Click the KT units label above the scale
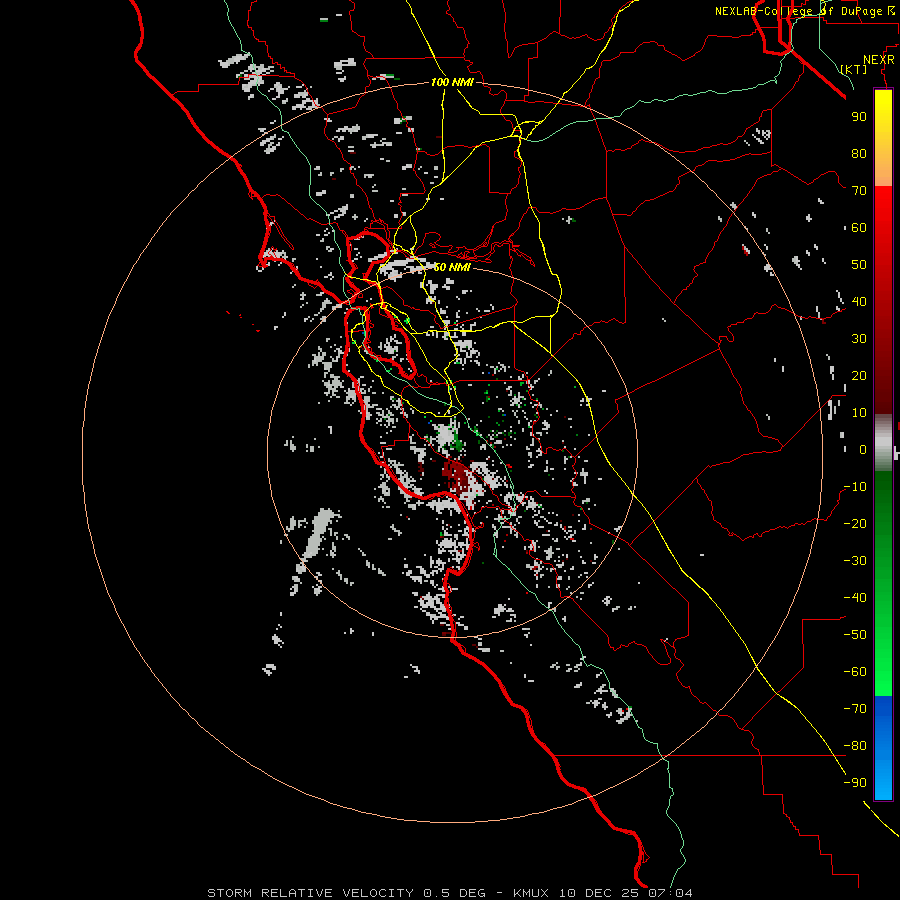The image size is (900, 900). point(854,69)
